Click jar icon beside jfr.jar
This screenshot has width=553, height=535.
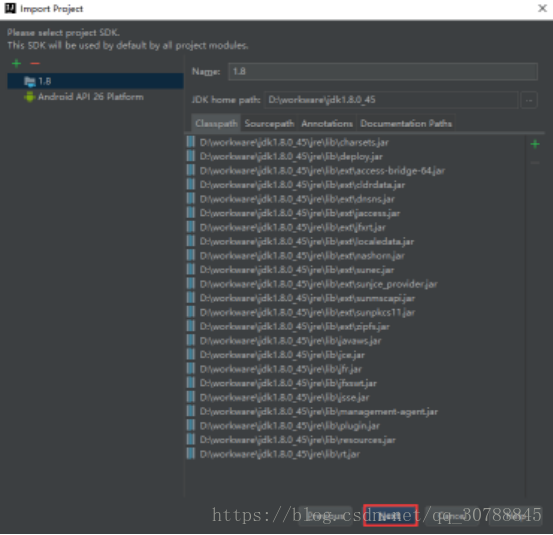tap(191, 369)
